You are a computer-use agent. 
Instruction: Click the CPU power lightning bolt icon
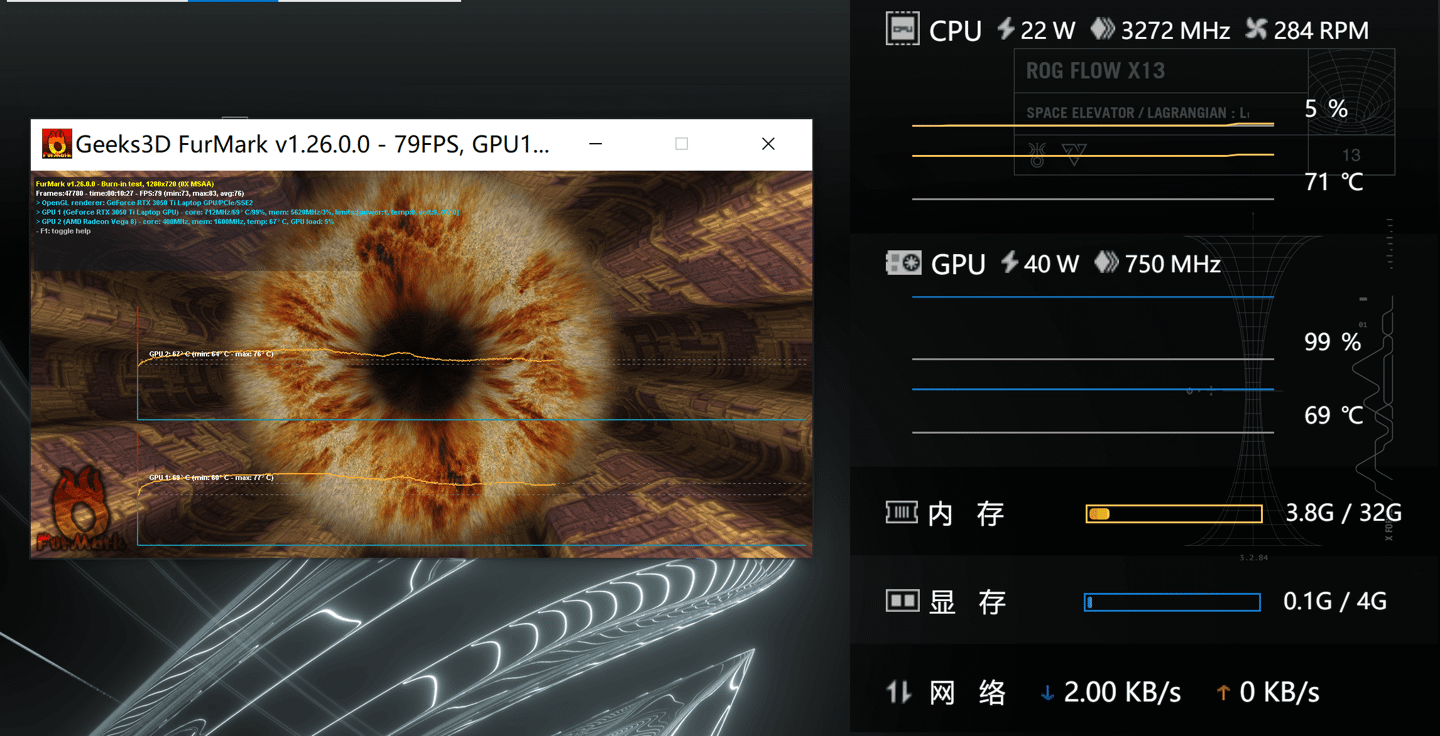click(x=1006, y=29)
